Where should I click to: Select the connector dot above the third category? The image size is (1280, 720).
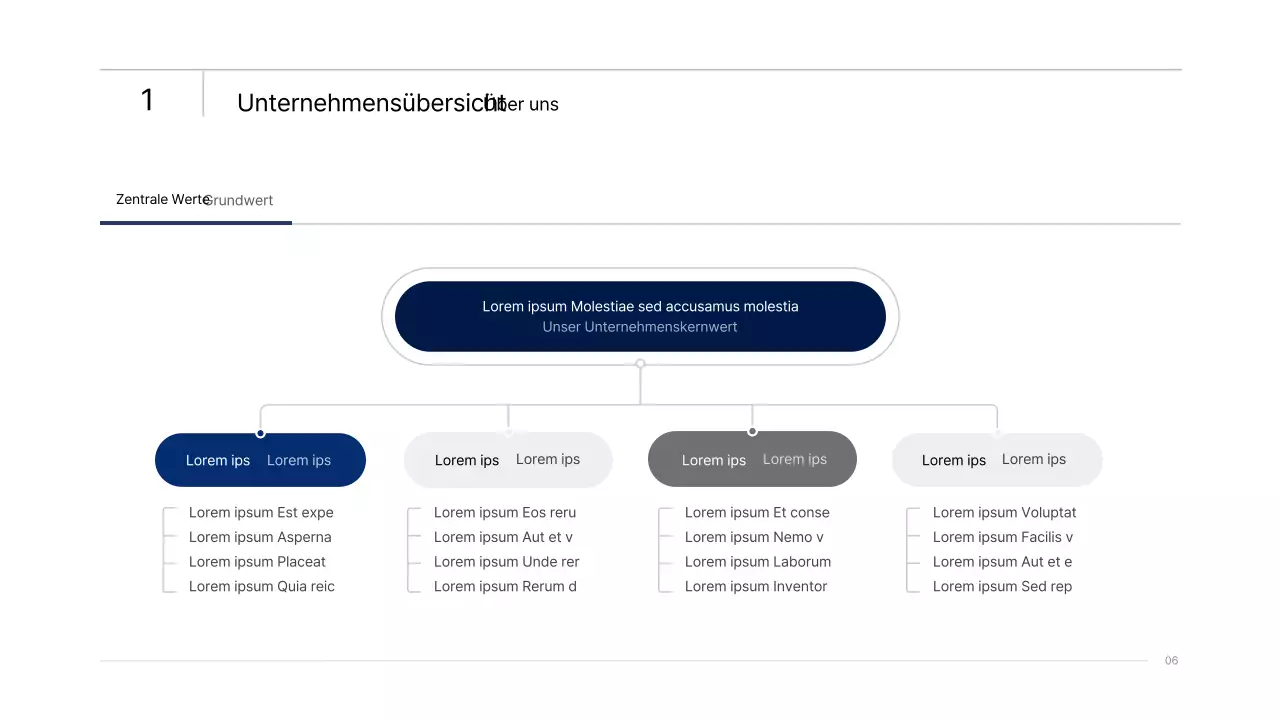point(752,432)
